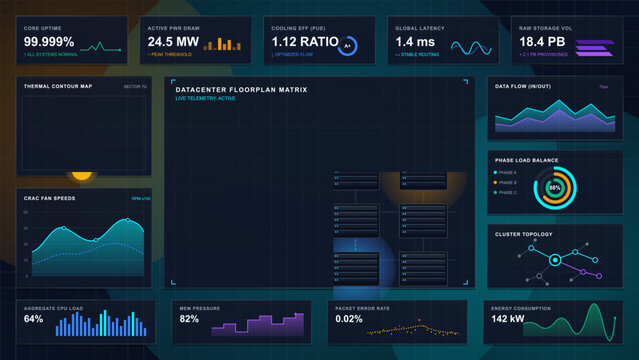Select the 82% memory pressure value
639x360 pixels.
click(189, 319)
